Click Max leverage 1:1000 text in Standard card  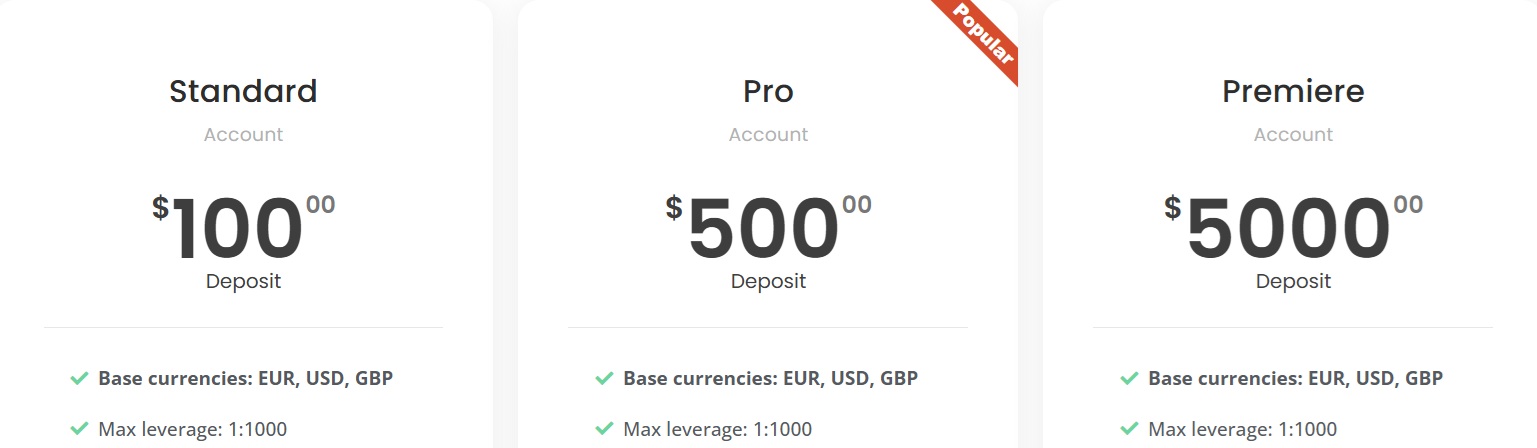click(x=192, y=430)
